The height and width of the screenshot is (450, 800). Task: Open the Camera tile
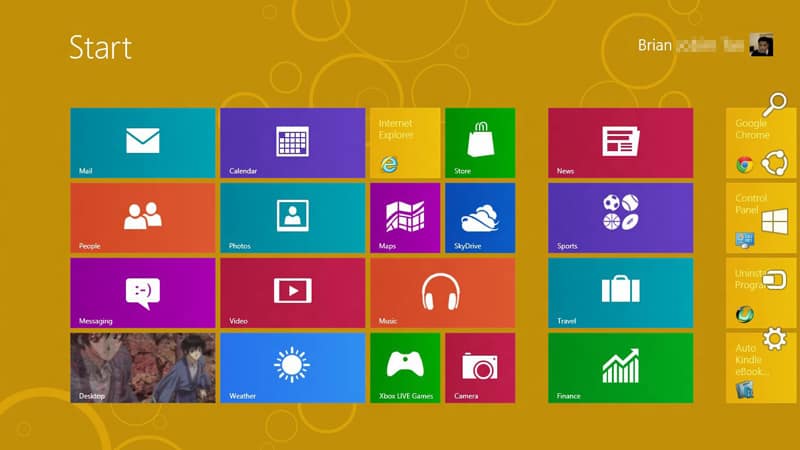pyautogui.click(x=480, y=368)
